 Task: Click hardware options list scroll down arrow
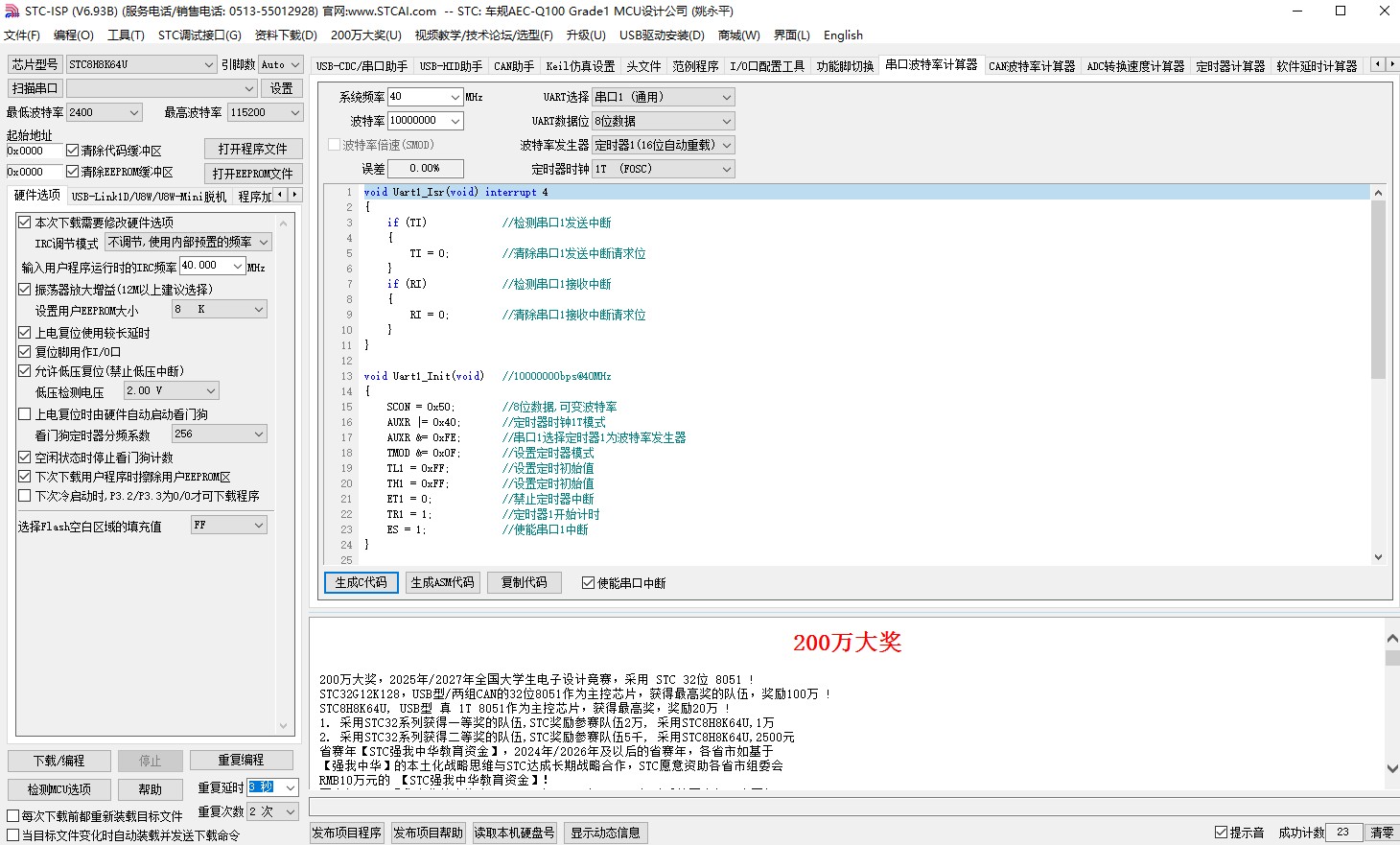(x=284, y=726)
